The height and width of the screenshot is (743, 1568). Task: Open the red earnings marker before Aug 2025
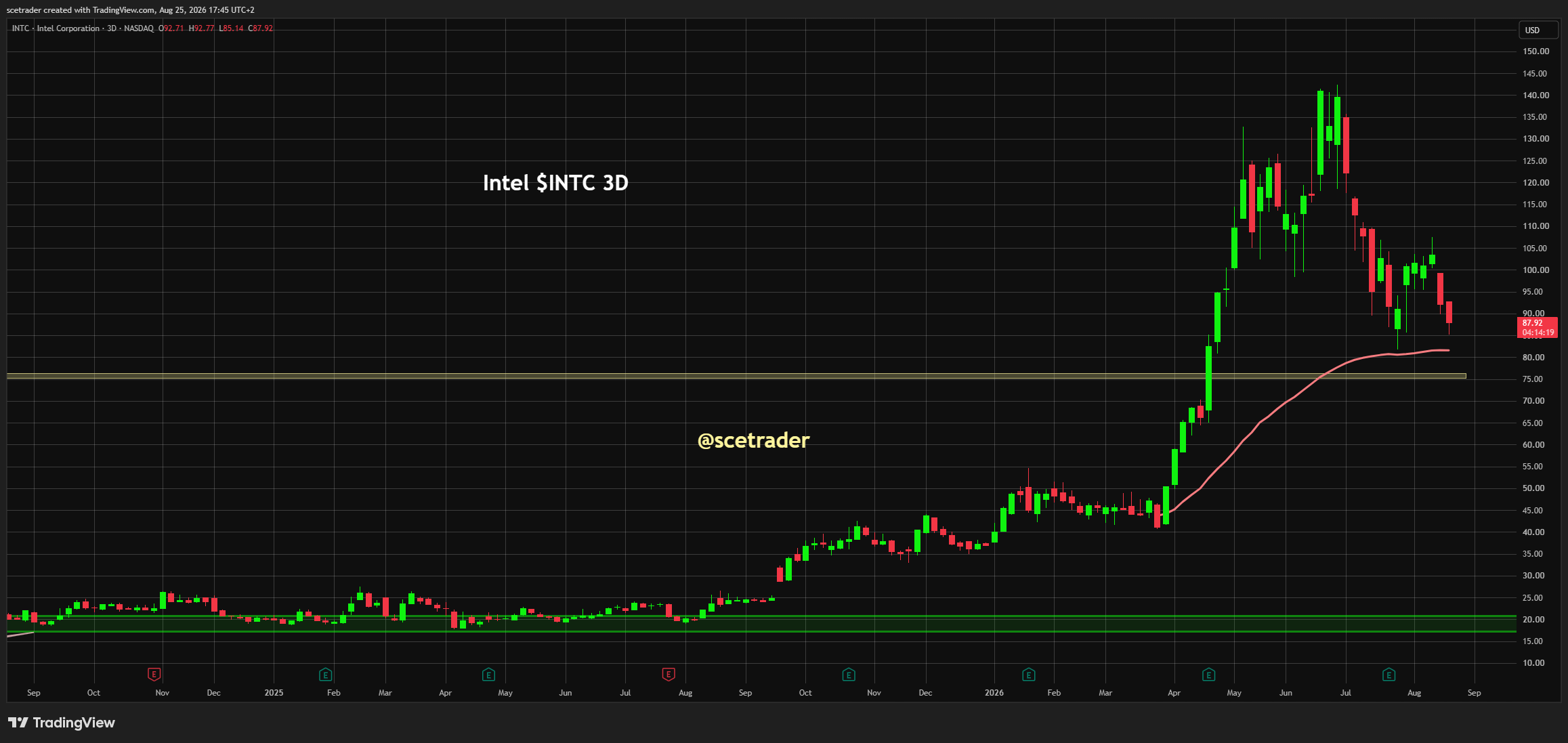[669, 674]
